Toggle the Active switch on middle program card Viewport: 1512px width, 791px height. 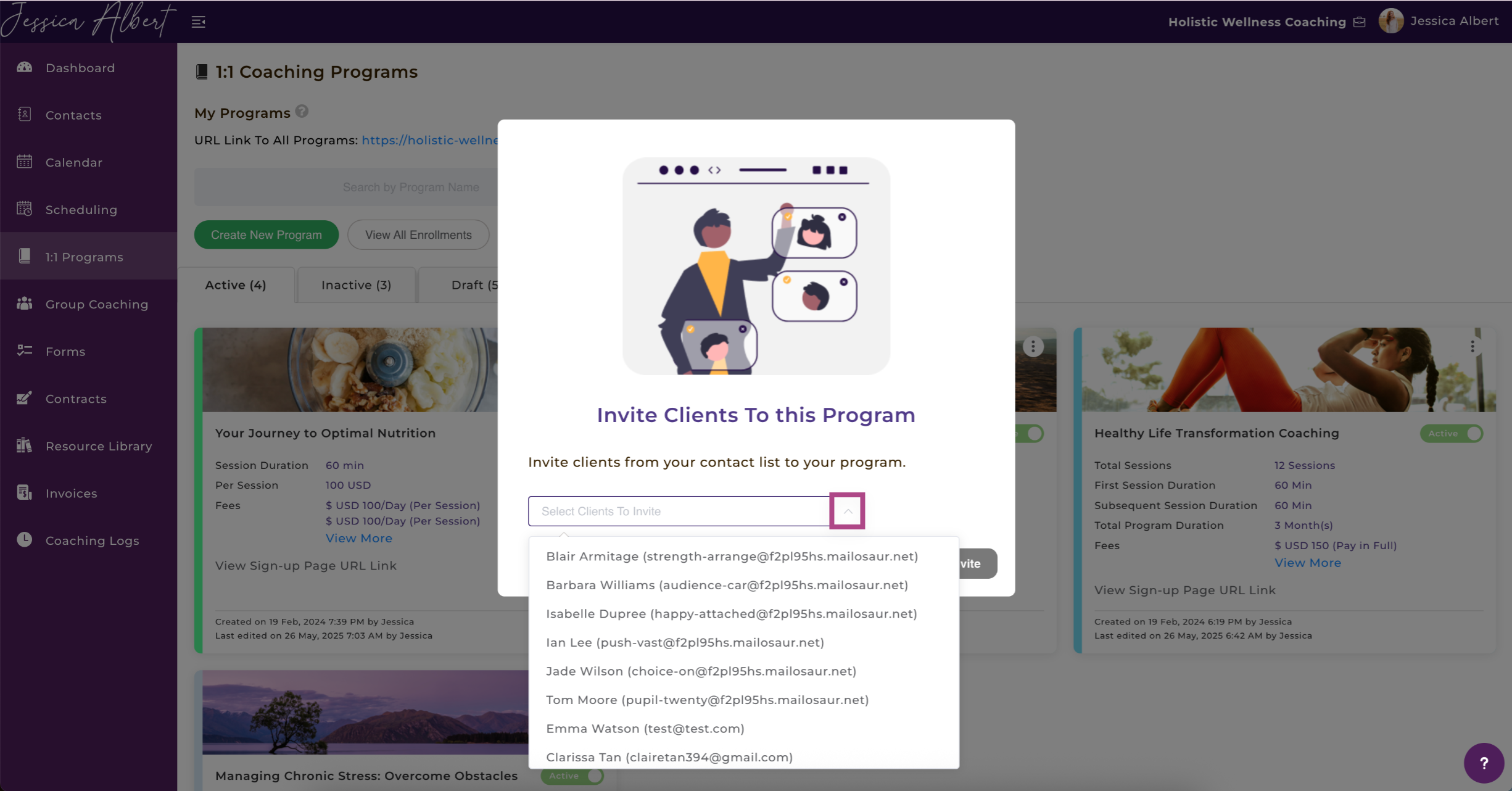(1030, 433)
